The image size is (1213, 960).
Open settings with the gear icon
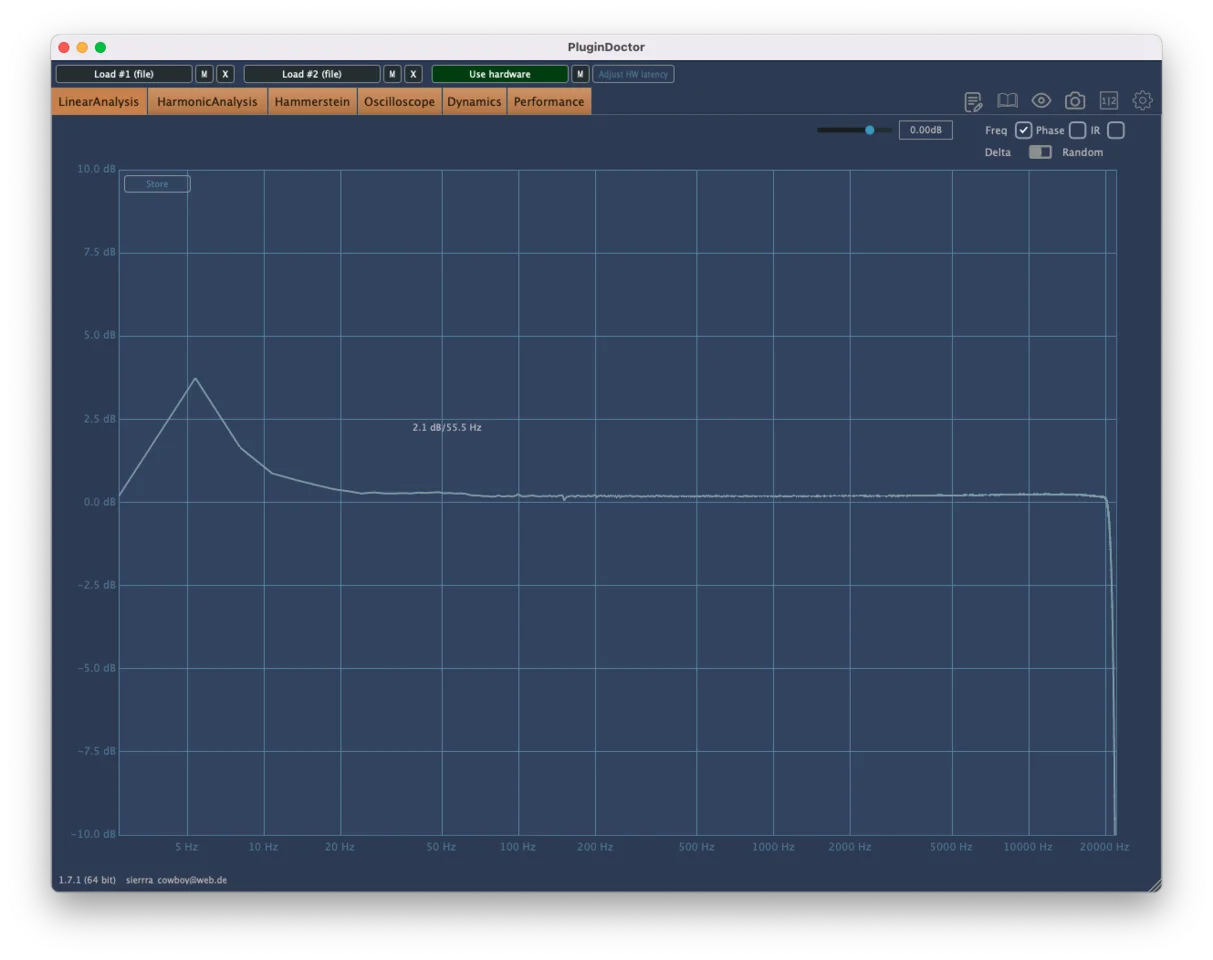(x=1143, y=101)
